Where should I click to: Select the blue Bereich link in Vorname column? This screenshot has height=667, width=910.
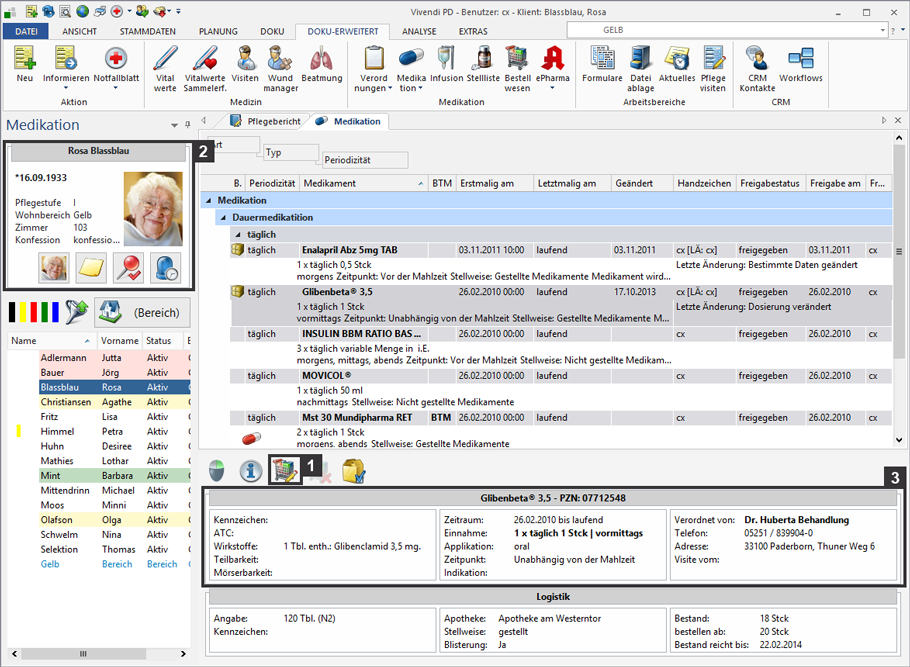(x=118, y=564)
